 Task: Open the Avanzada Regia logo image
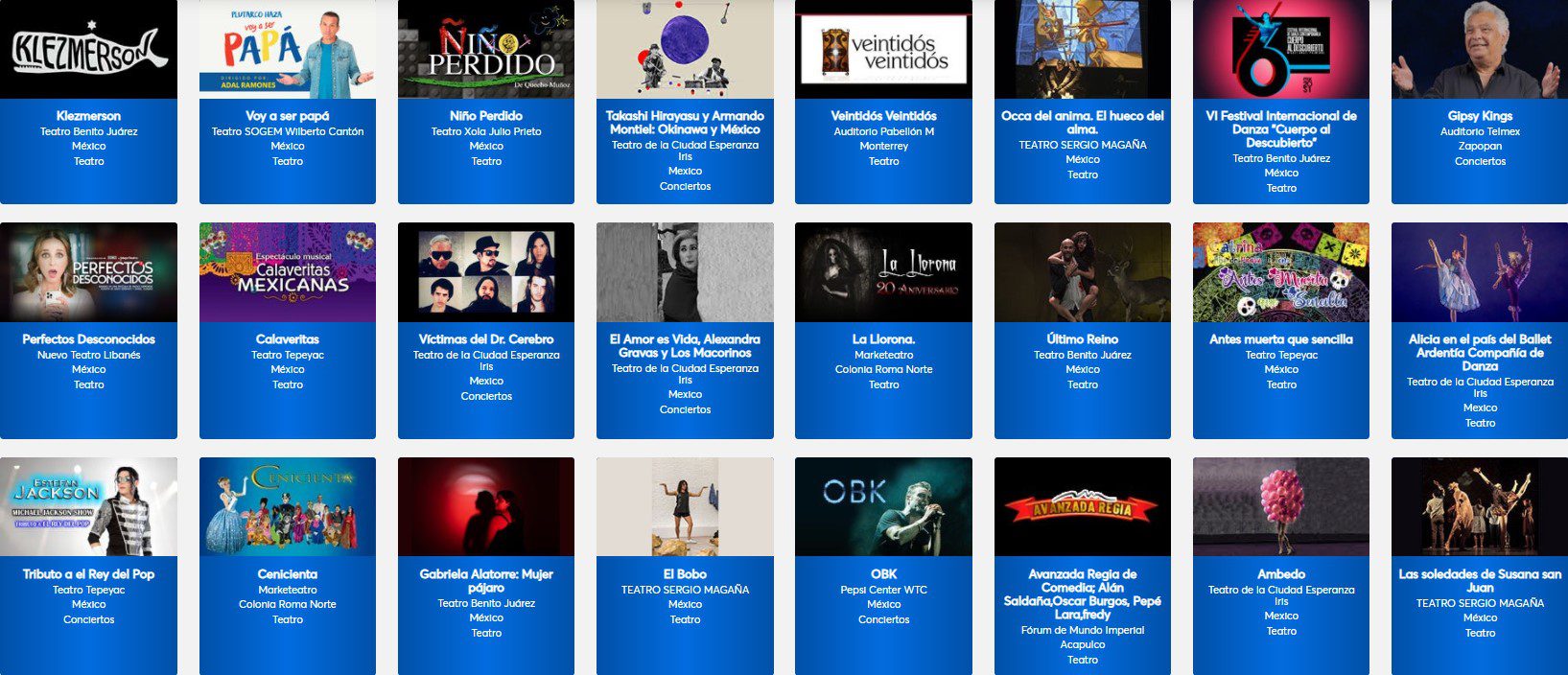coord(1083,507)
